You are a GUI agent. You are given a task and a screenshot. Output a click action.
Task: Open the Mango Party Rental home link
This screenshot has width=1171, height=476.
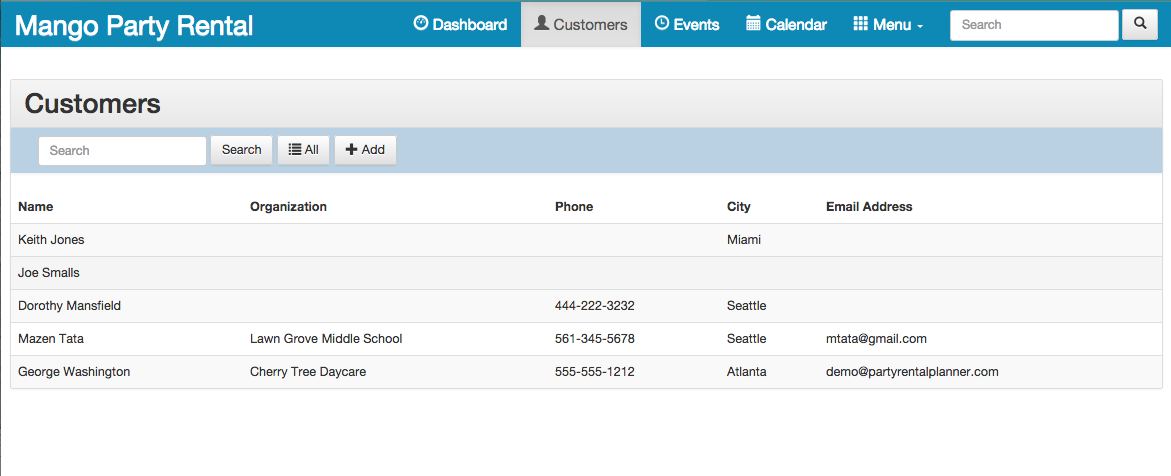[134, 25]
